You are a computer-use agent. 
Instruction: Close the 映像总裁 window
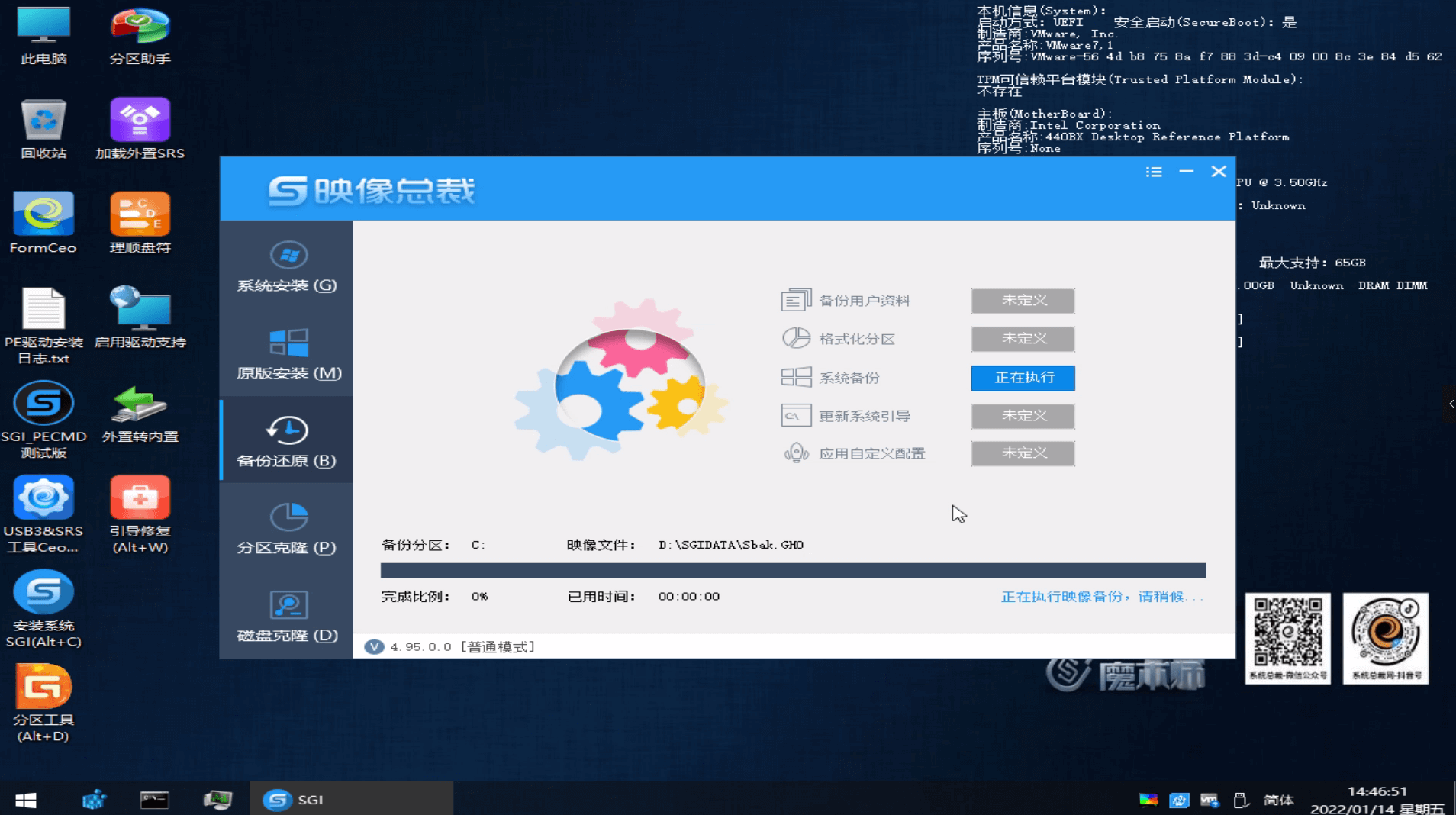point(1219,172)
